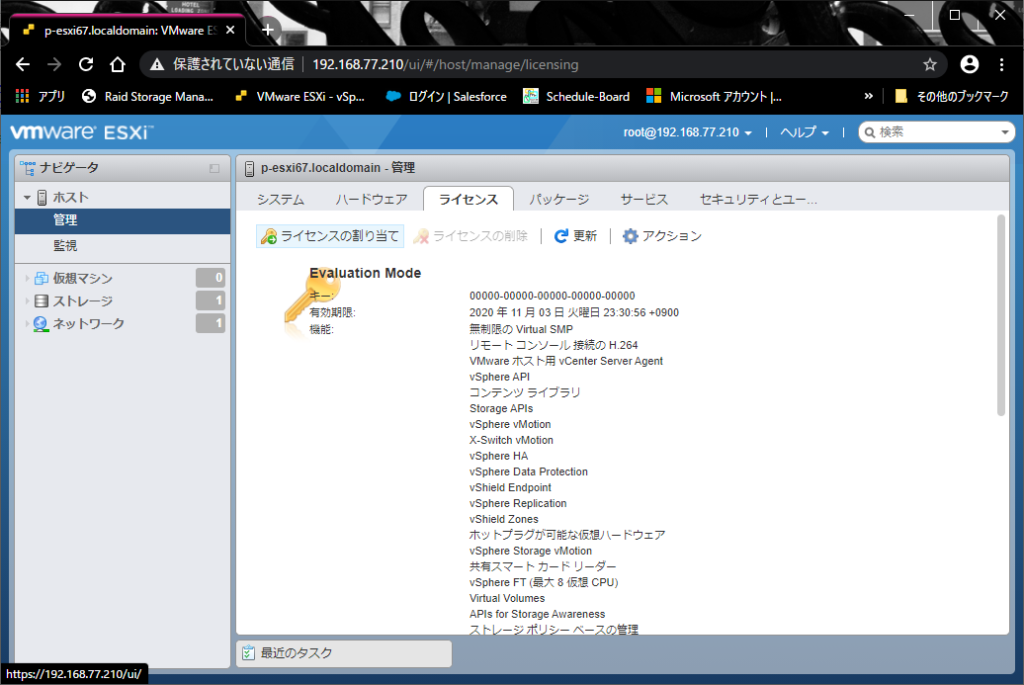1024x685 pixels.
Task: Click the ストレージ count badge showing 1
Action: tap(210, 300)
